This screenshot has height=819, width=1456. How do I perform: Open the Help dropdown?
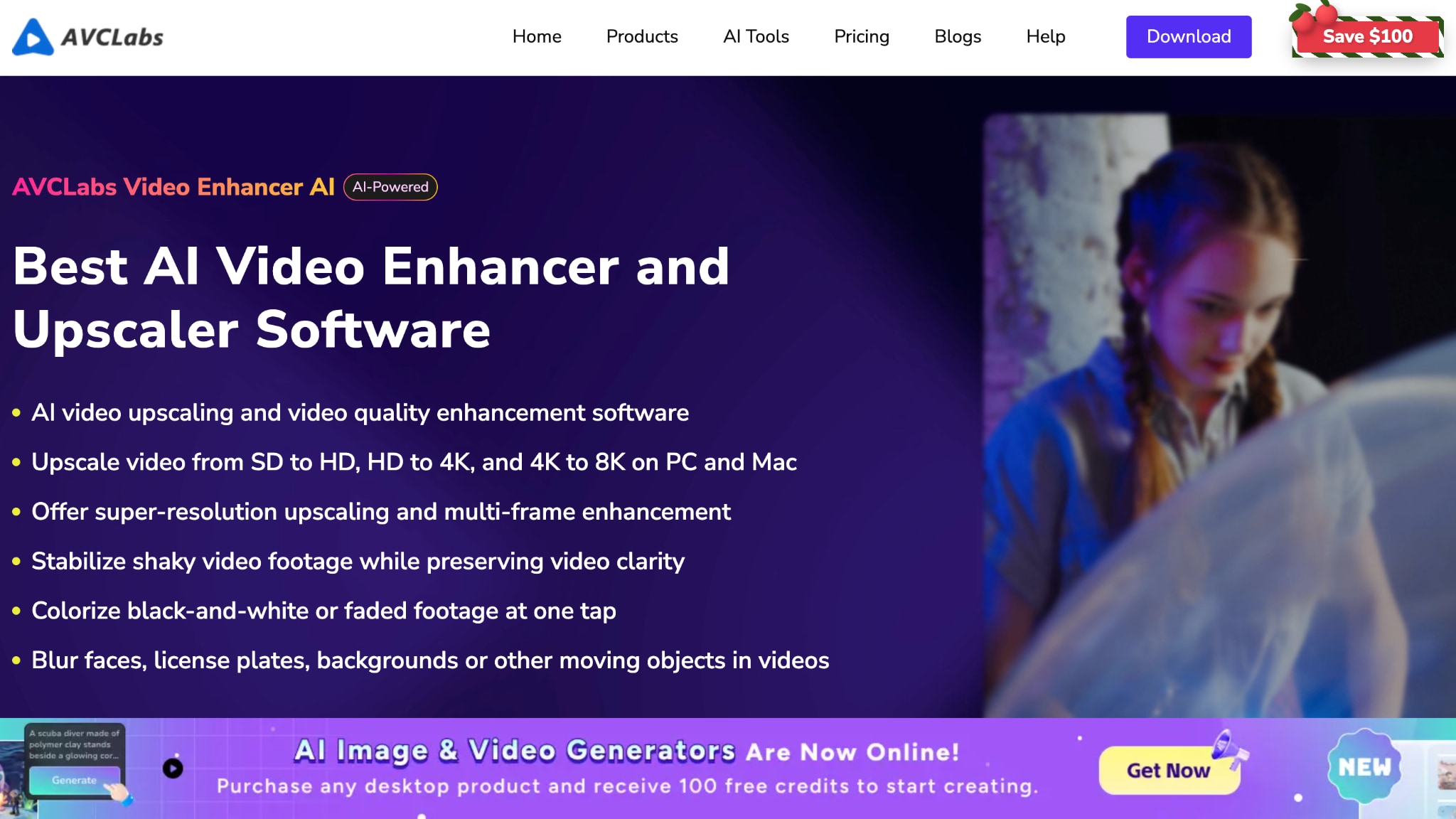pyautogui.click(x=1045, y=37)
